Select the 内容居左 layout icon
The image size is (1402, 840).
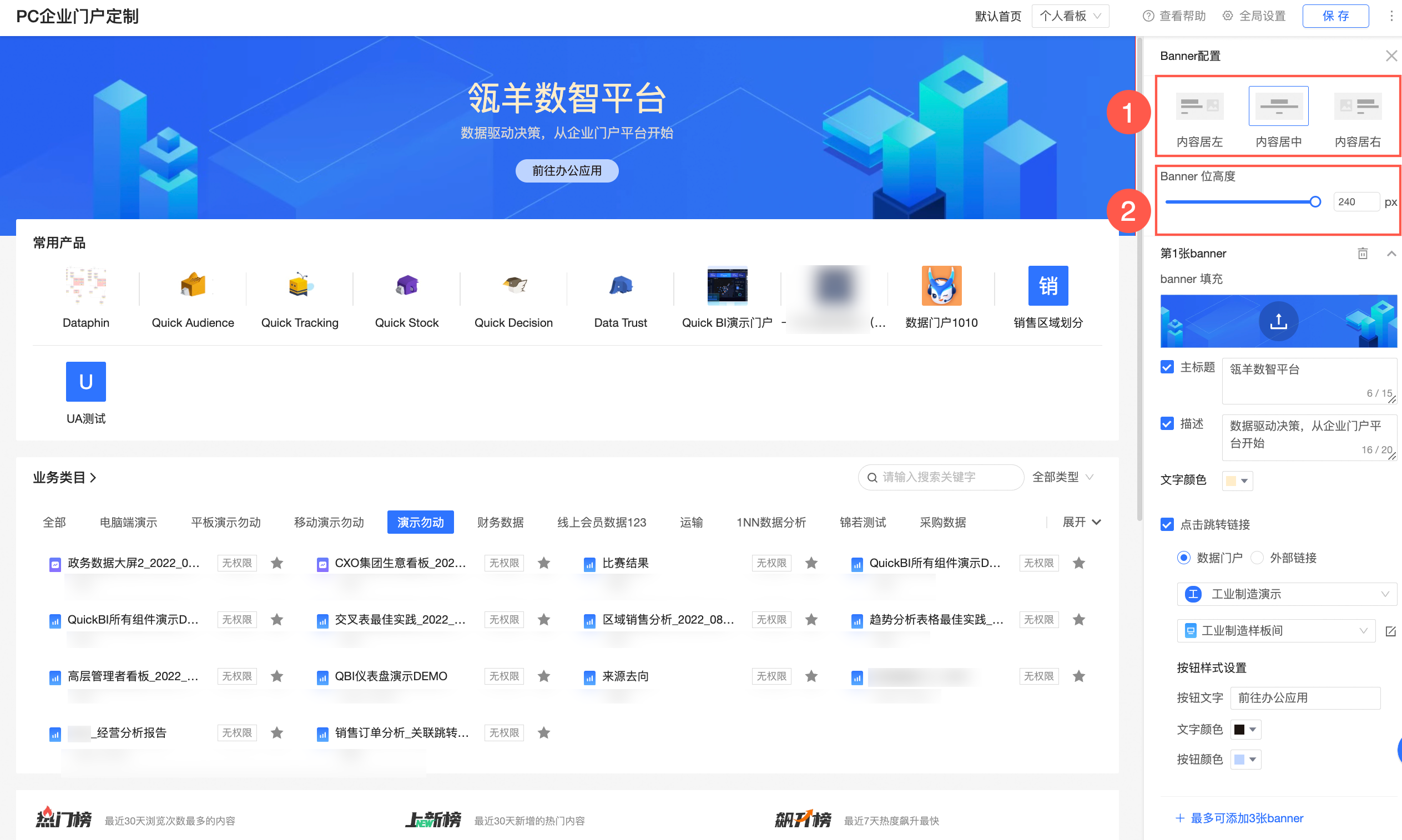coord(1199,106)
